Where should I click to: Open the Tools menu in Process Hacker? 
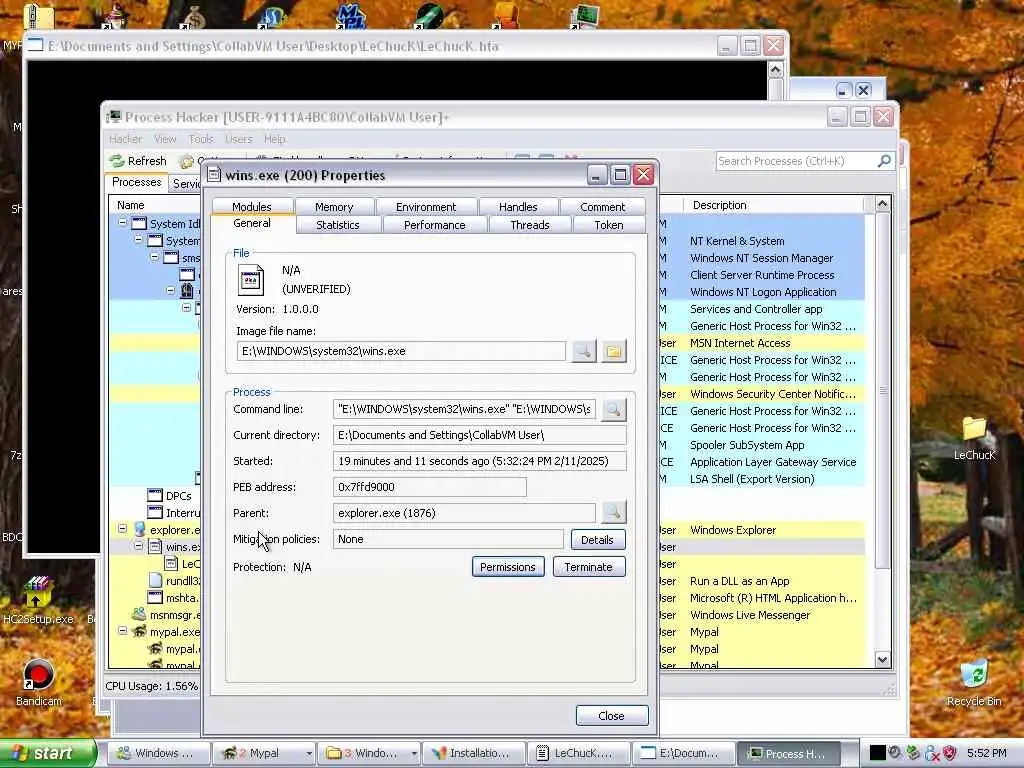point(201,139)
